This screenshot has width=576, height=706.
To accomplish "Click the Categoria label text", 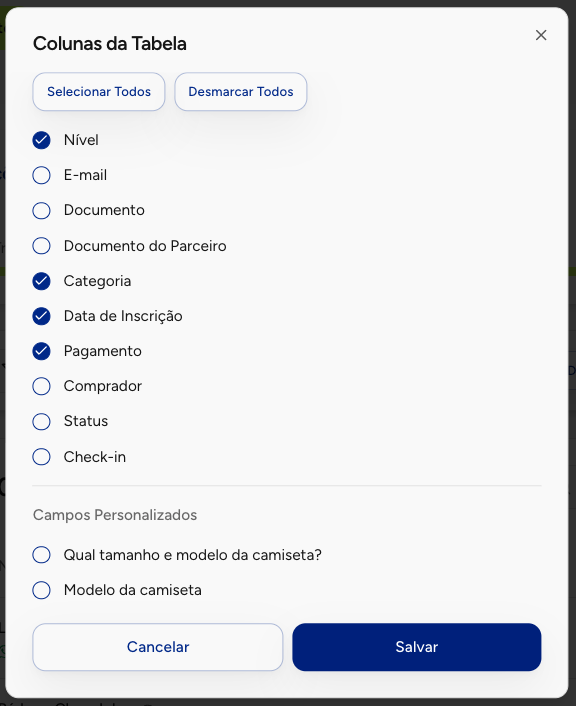I will point(97,281).
